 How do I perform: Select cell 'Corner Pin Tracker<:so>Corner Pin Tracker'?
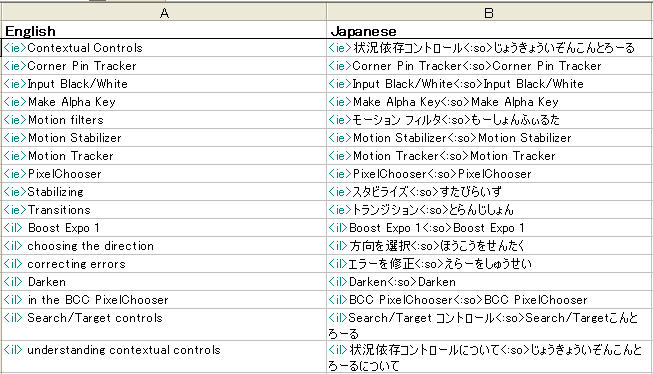point(489,66)
